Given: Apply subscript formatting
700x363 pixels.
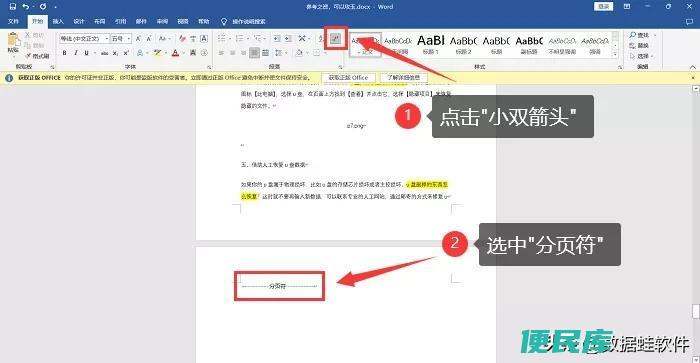Looking at the screenshot, I should 115,53.
